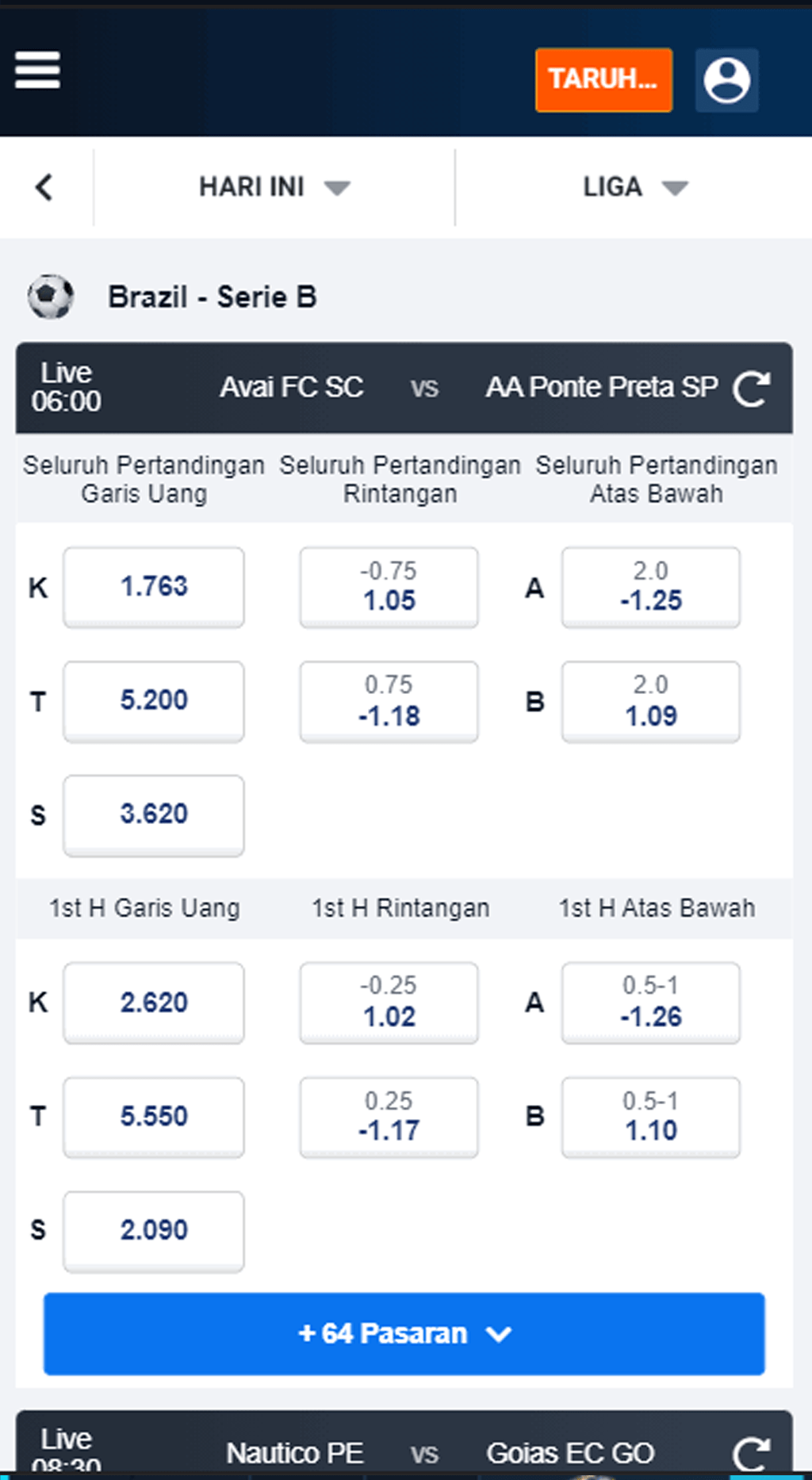Pick full match under 2.0 at 1.09
Screen dimensions: 812x1480
(650, 701)
